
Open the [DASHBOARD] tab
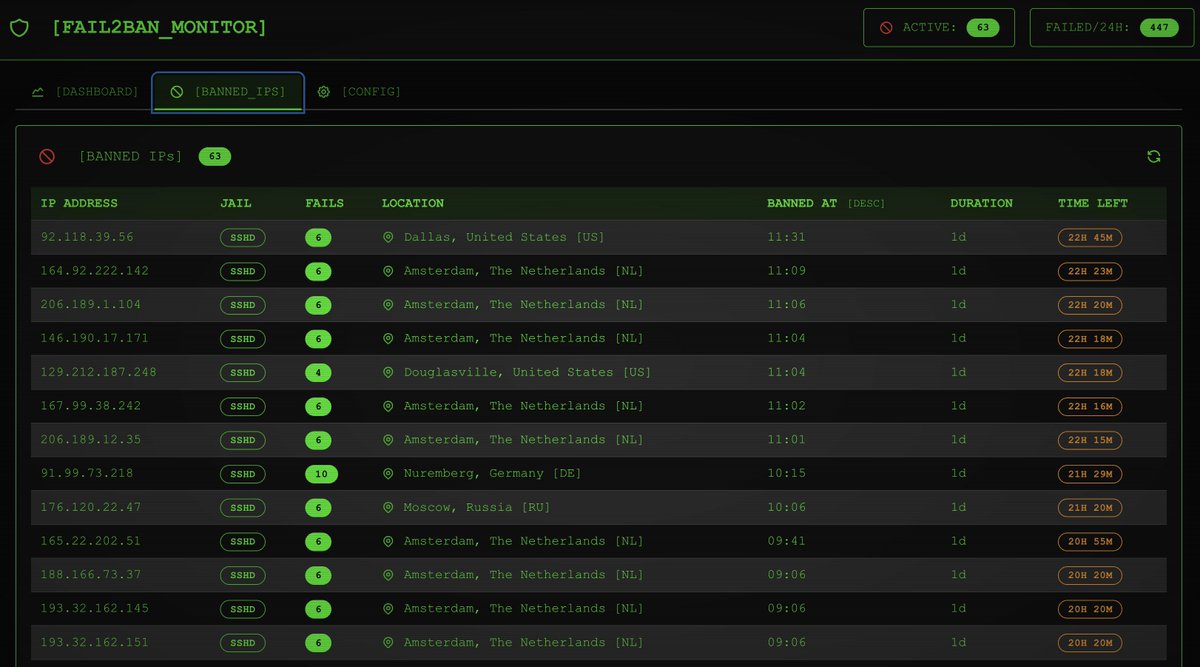point(84,92)
